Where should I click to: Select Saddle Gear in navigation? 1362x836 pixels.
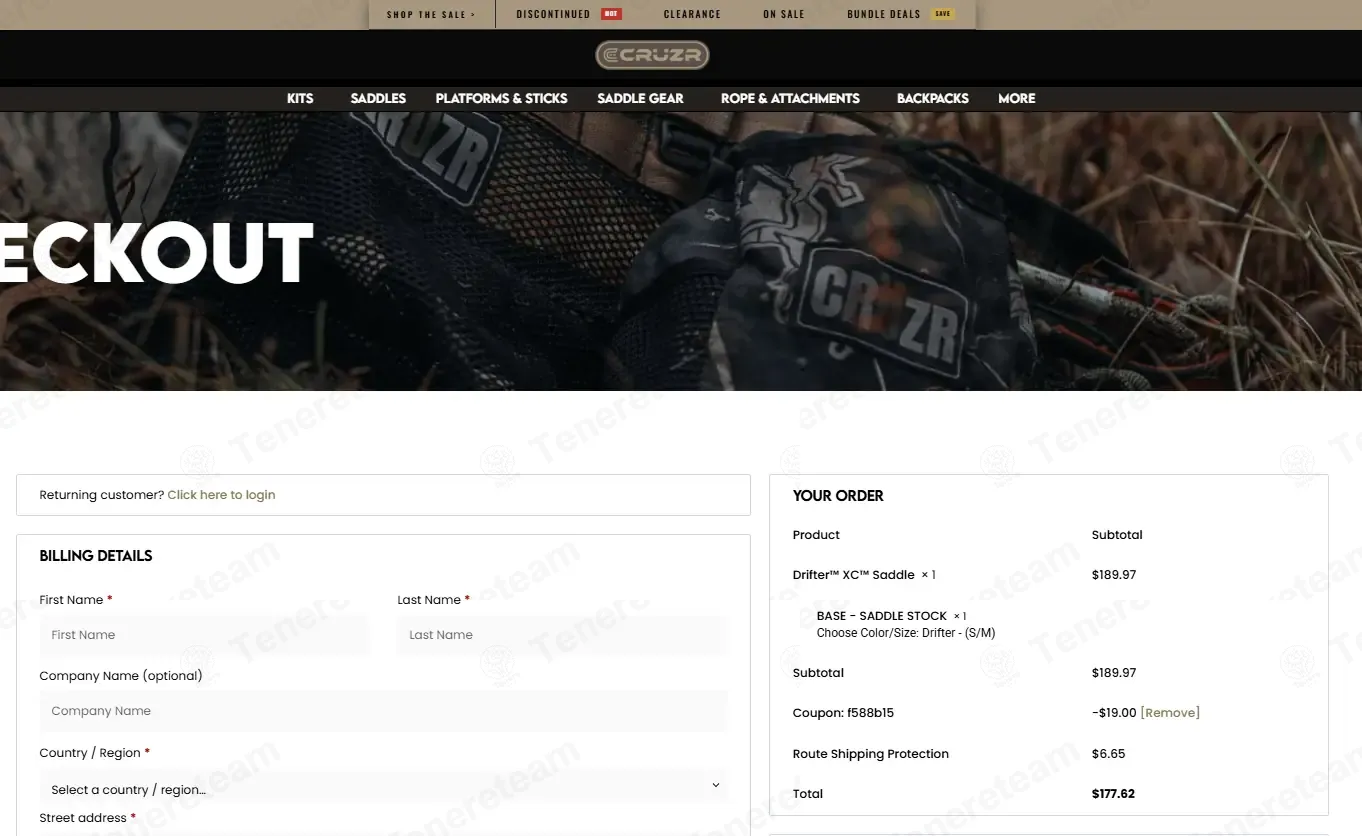[640, 98]
